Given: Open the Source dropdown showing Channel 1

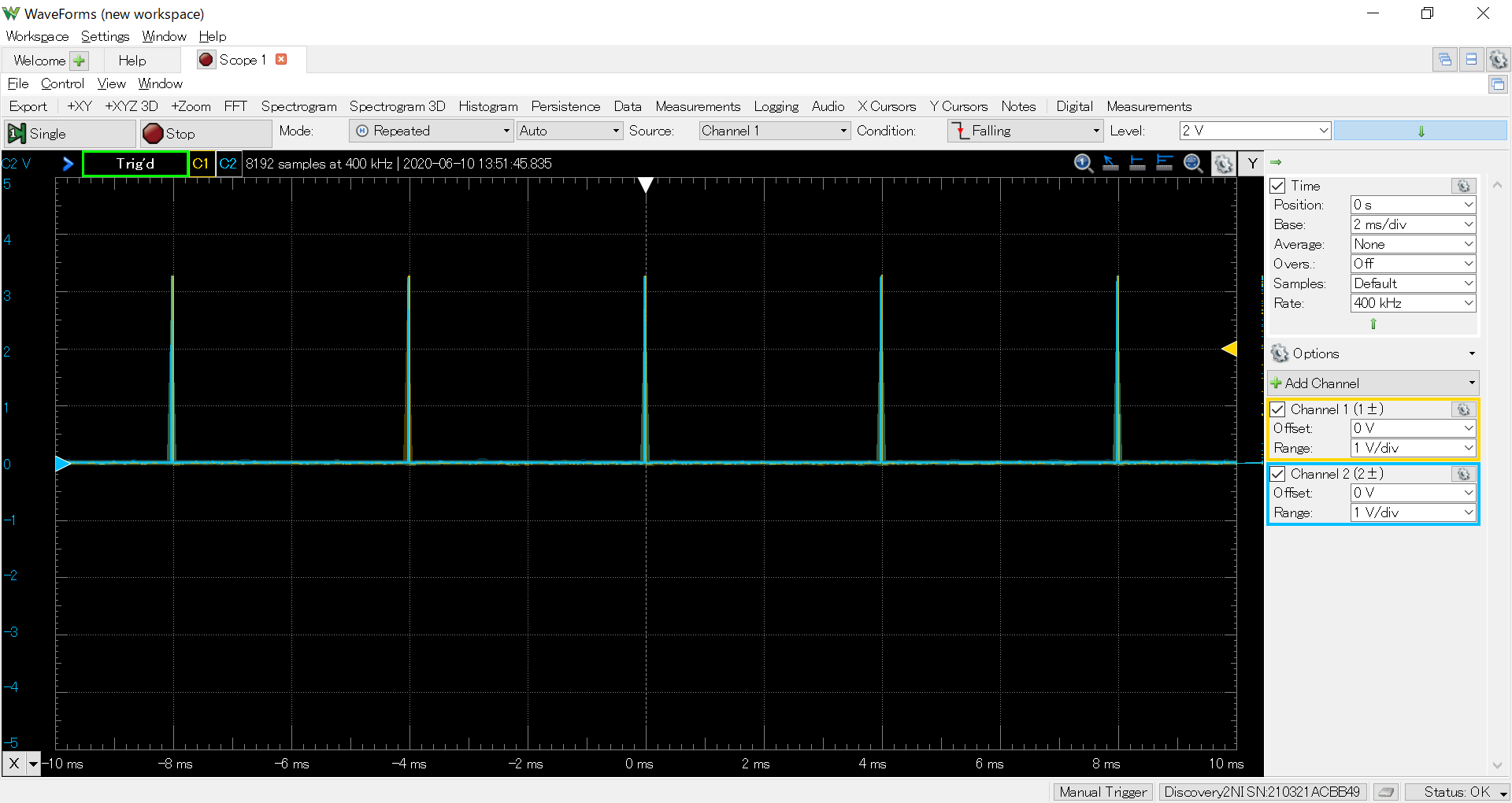Looking at the screenshot, I should click(x=775, y=131).
